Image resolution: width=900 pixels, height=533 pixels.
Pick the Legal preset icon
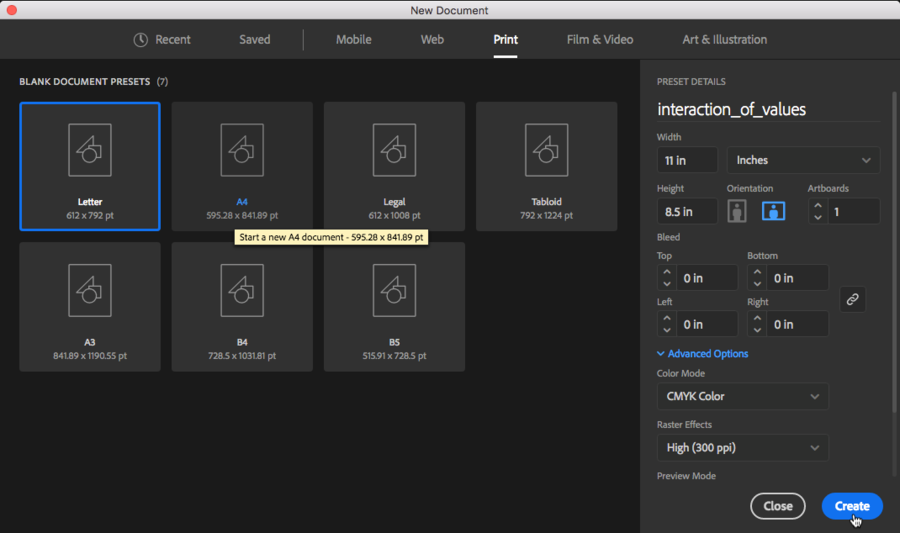(x=394, y=150)
